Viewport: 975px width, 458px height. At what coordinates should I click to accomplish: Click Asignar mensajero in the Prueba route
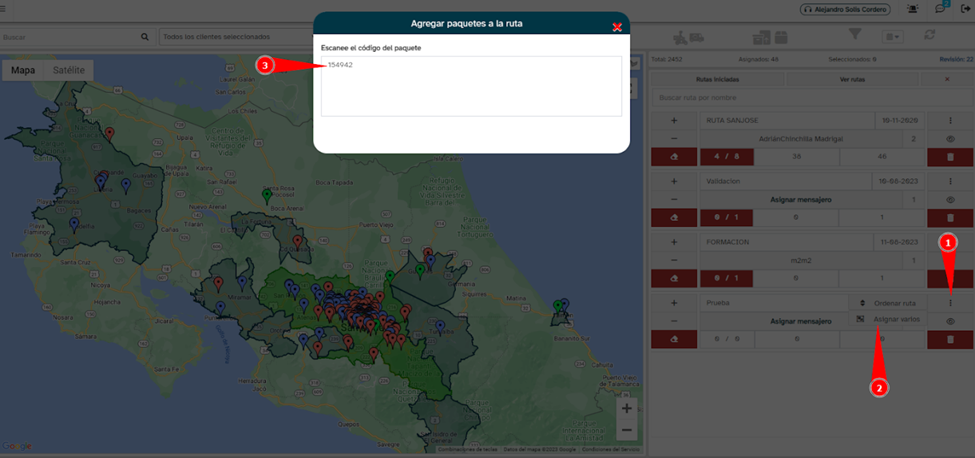click(801, 321)
